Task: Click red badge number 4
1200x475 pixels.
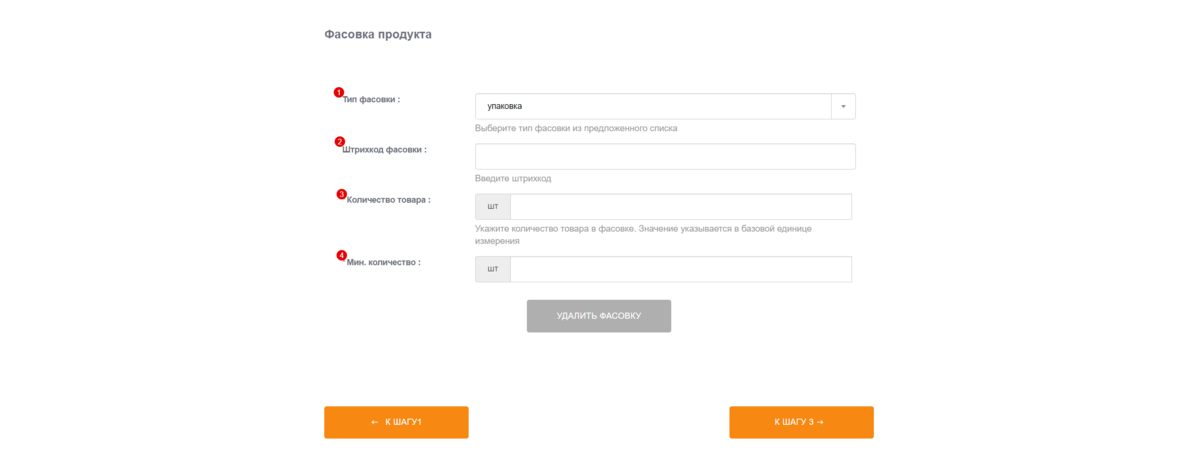Action: (342, 255)
